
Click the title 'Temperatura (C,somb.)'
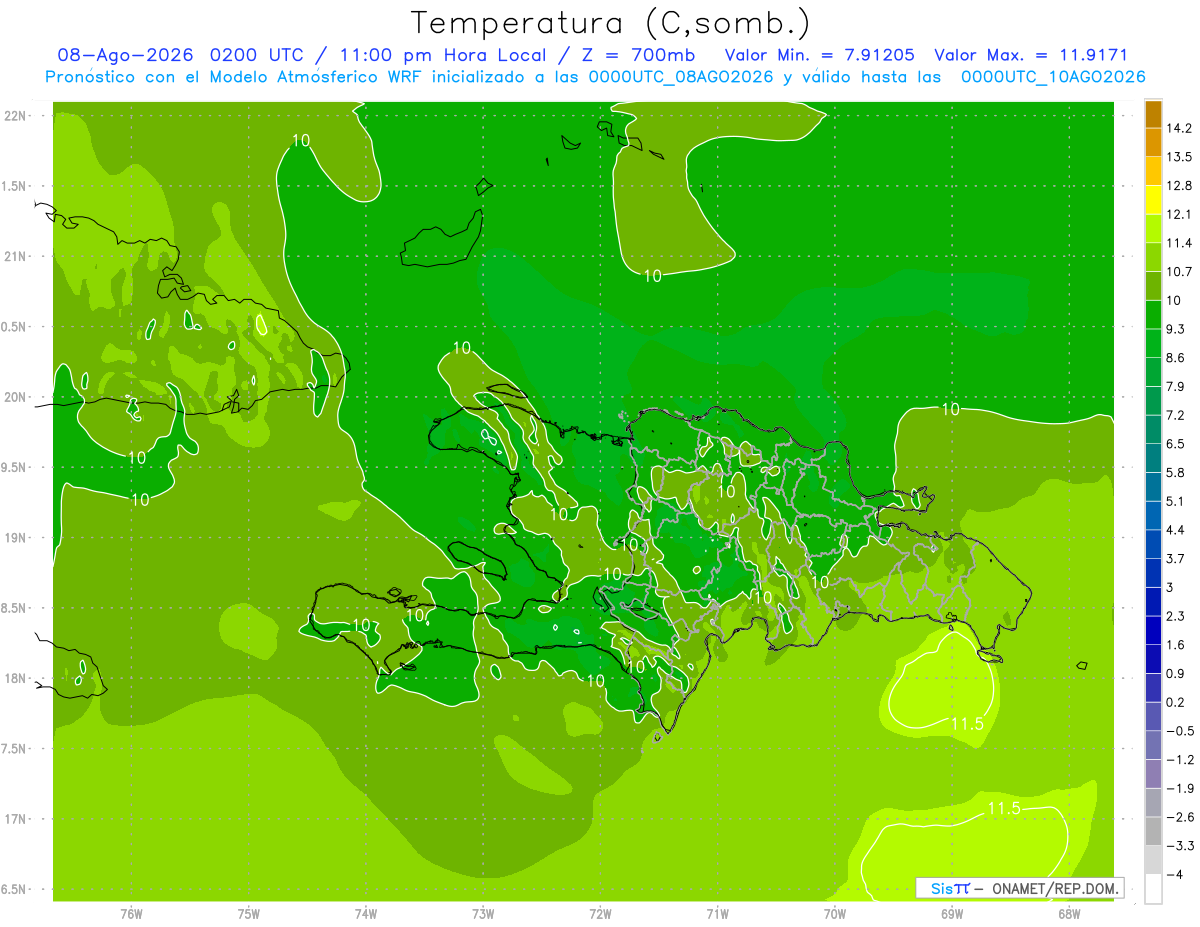pos(610,23)
